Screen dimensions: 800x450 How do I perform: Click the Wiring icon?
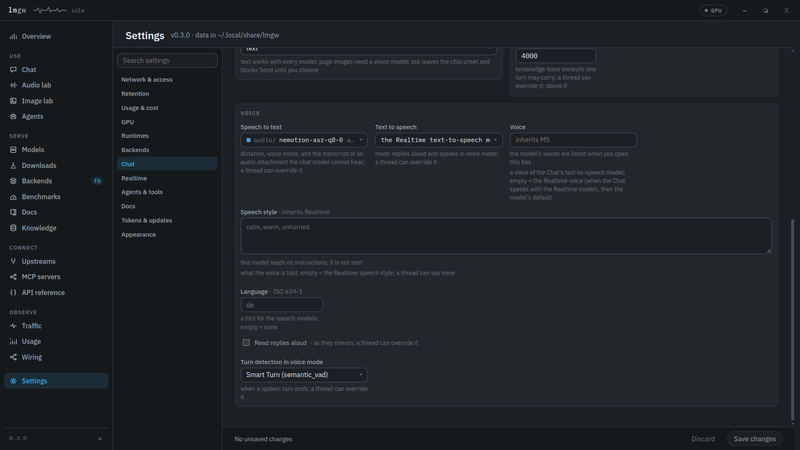click(x=13, y=357)
